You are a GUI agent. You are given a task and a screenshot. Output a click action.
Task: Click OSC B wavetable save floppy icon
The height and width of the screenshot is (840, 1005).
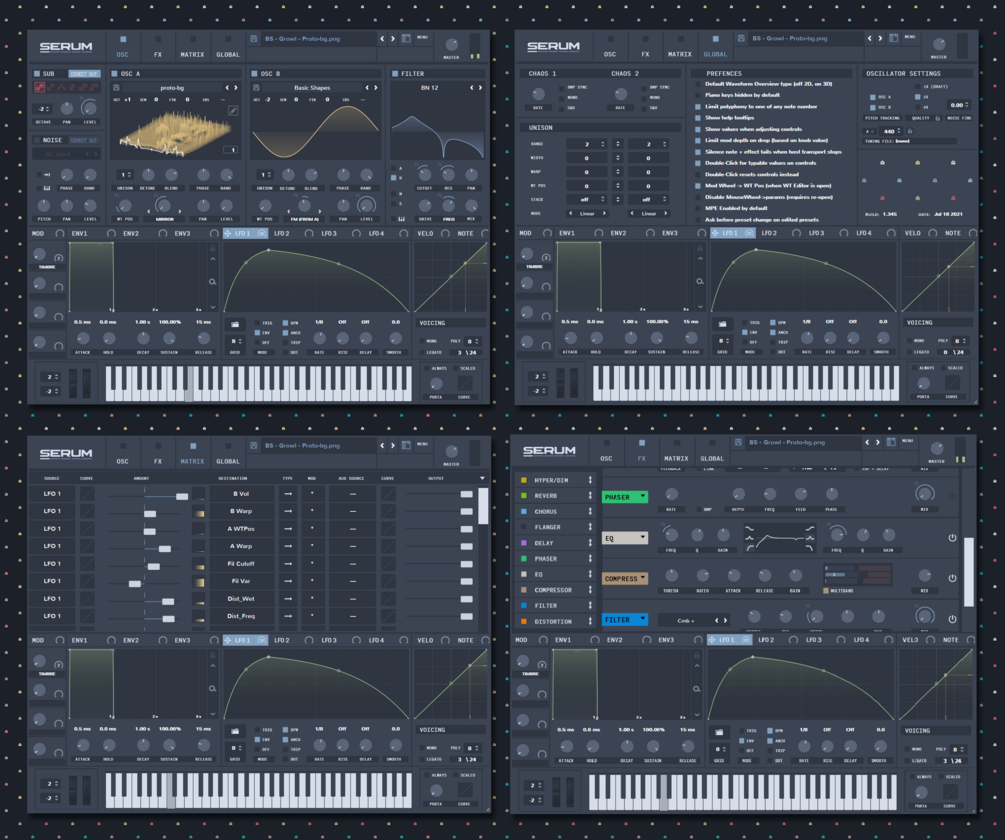(256, 88)
